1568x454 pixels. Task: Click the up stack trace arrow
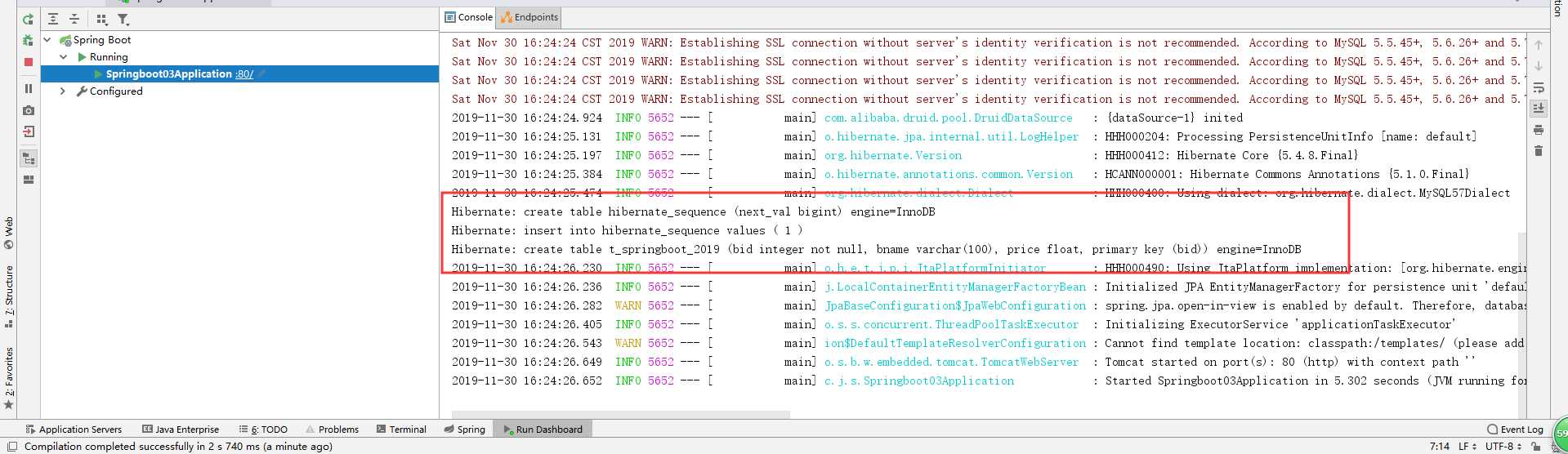[x=1539, y=45]
